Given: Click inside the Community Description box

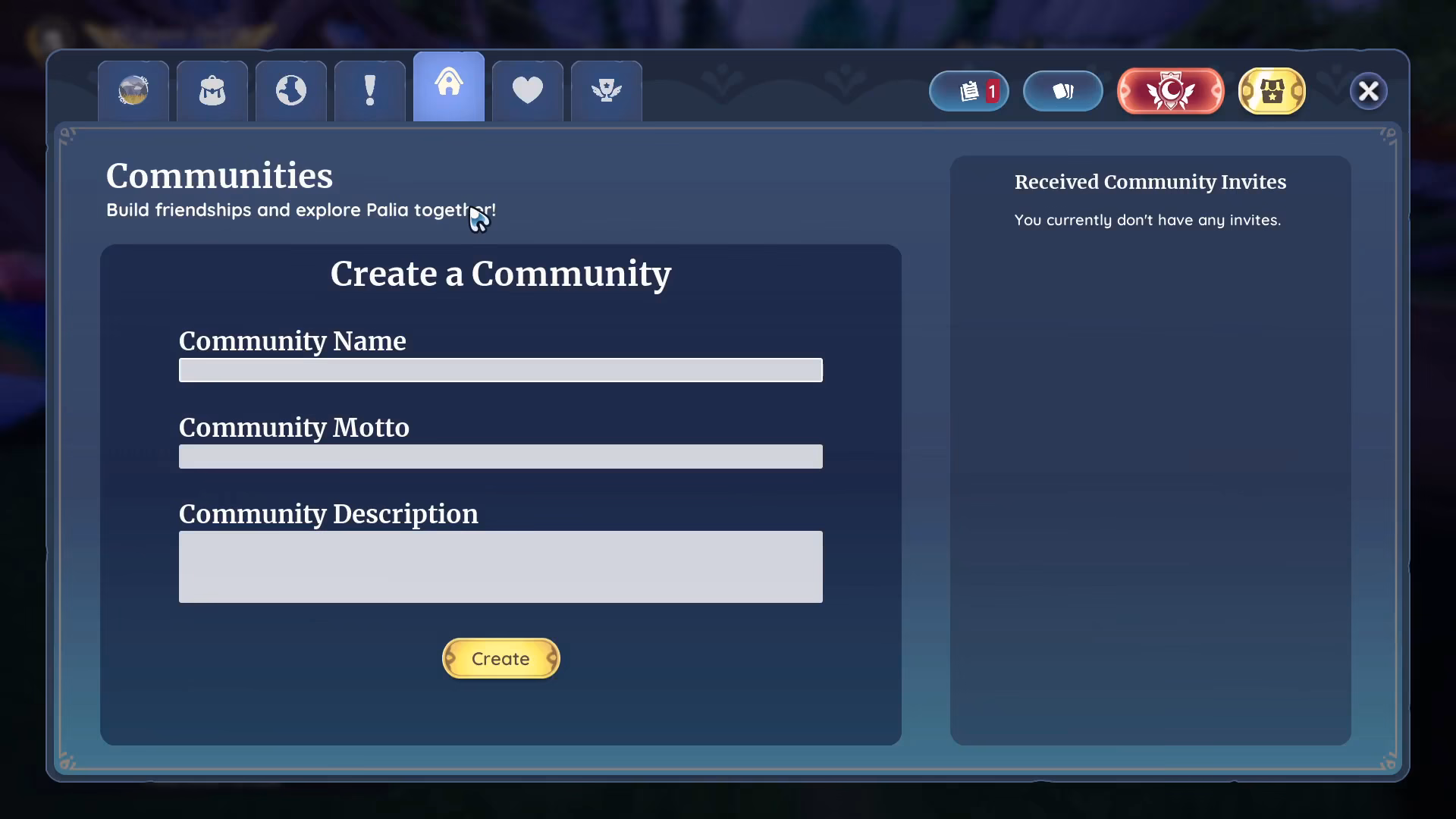Looking at the screenshot, I should click(500, 566).
